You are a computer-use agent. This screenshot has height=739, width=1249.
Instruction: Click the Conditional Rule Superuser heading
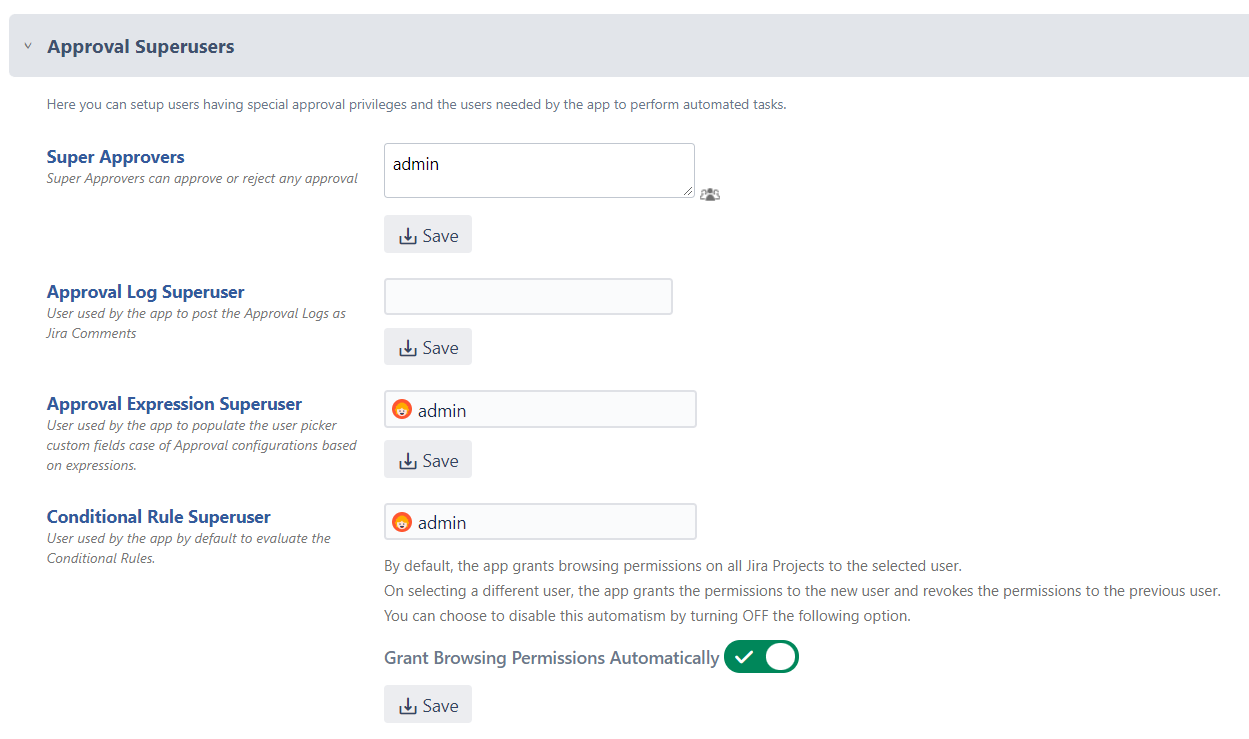click(x=159, y=517)
